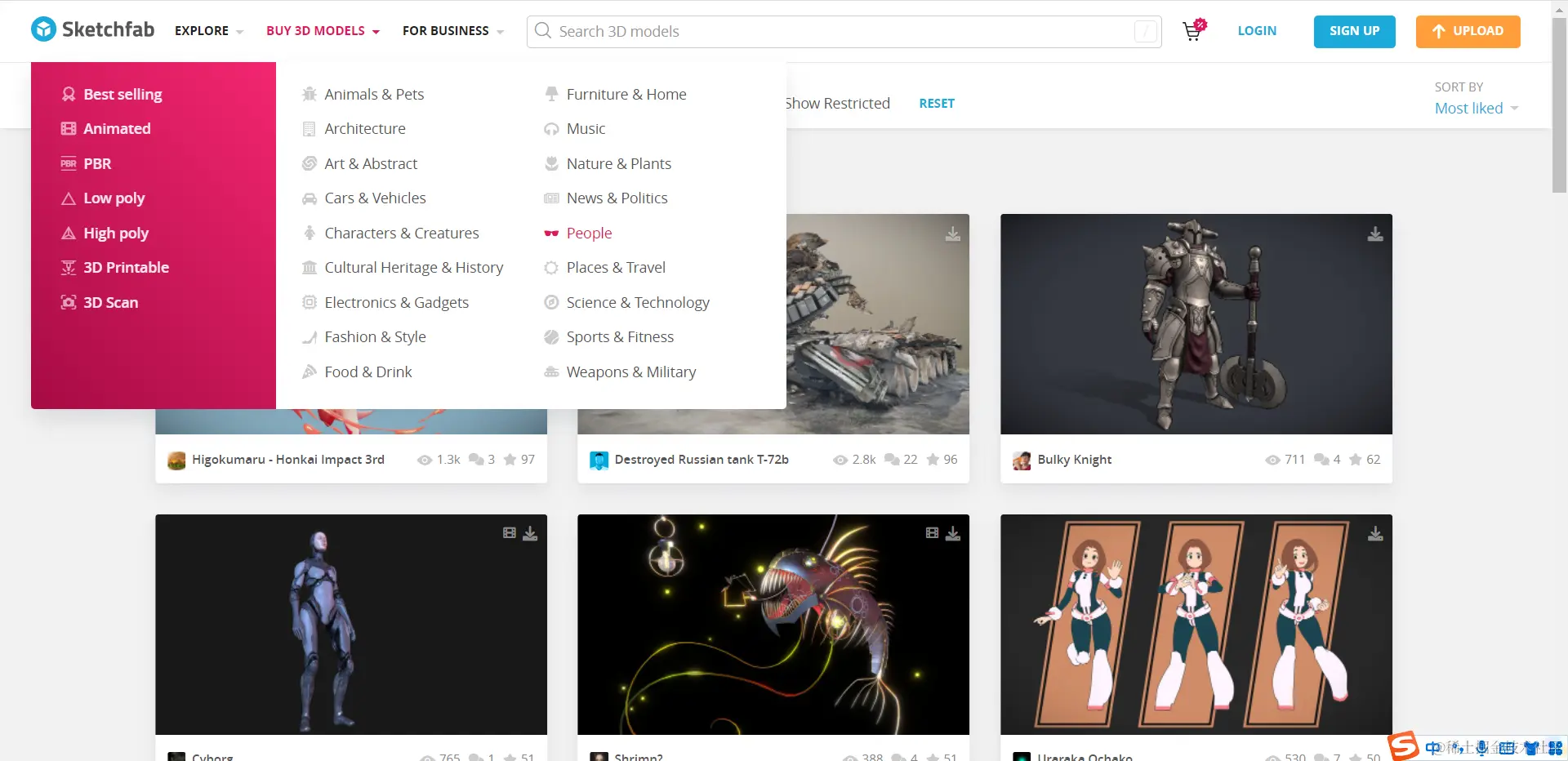Select Animated in the menu

tap(117, 128)
